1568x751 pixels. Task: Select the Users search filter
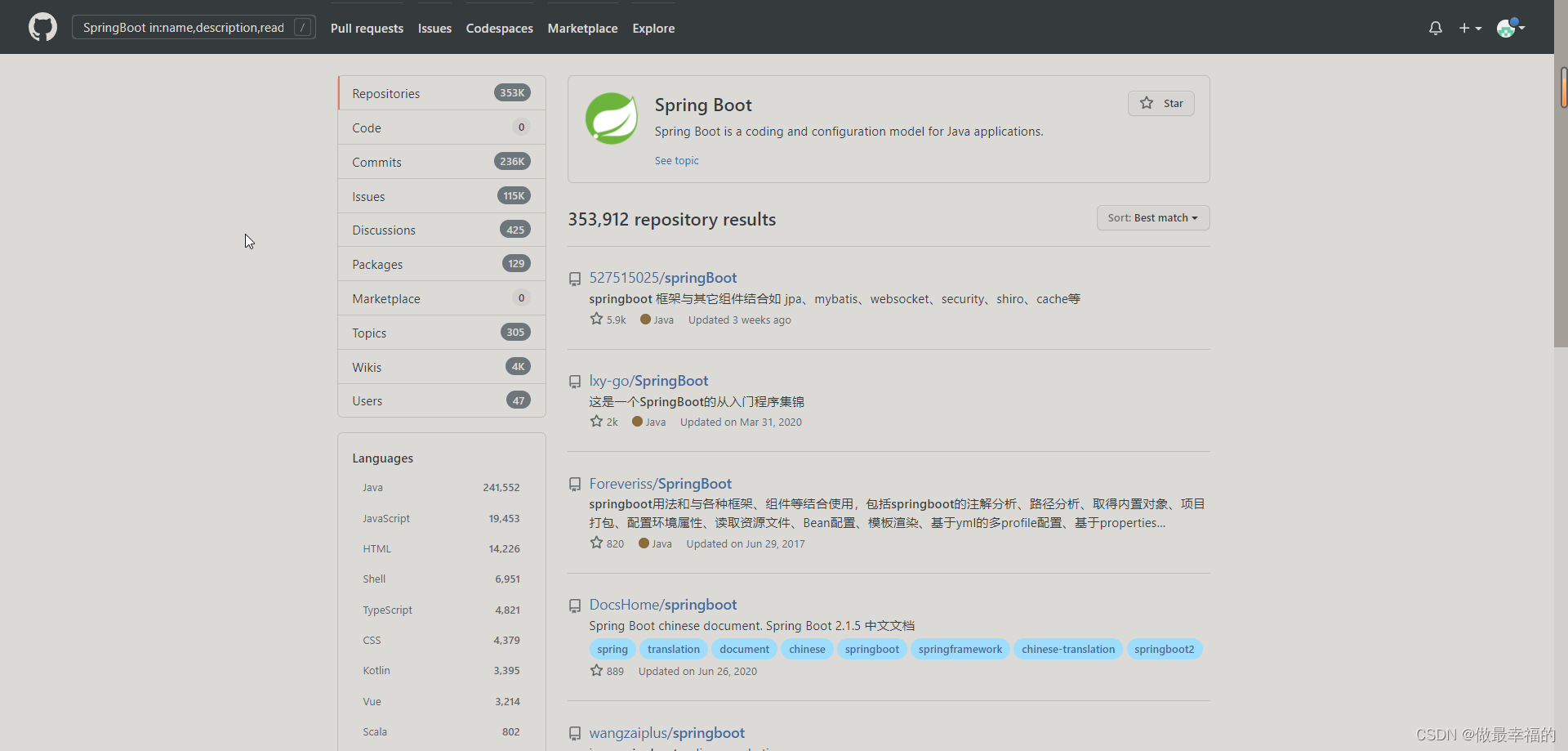442,400
